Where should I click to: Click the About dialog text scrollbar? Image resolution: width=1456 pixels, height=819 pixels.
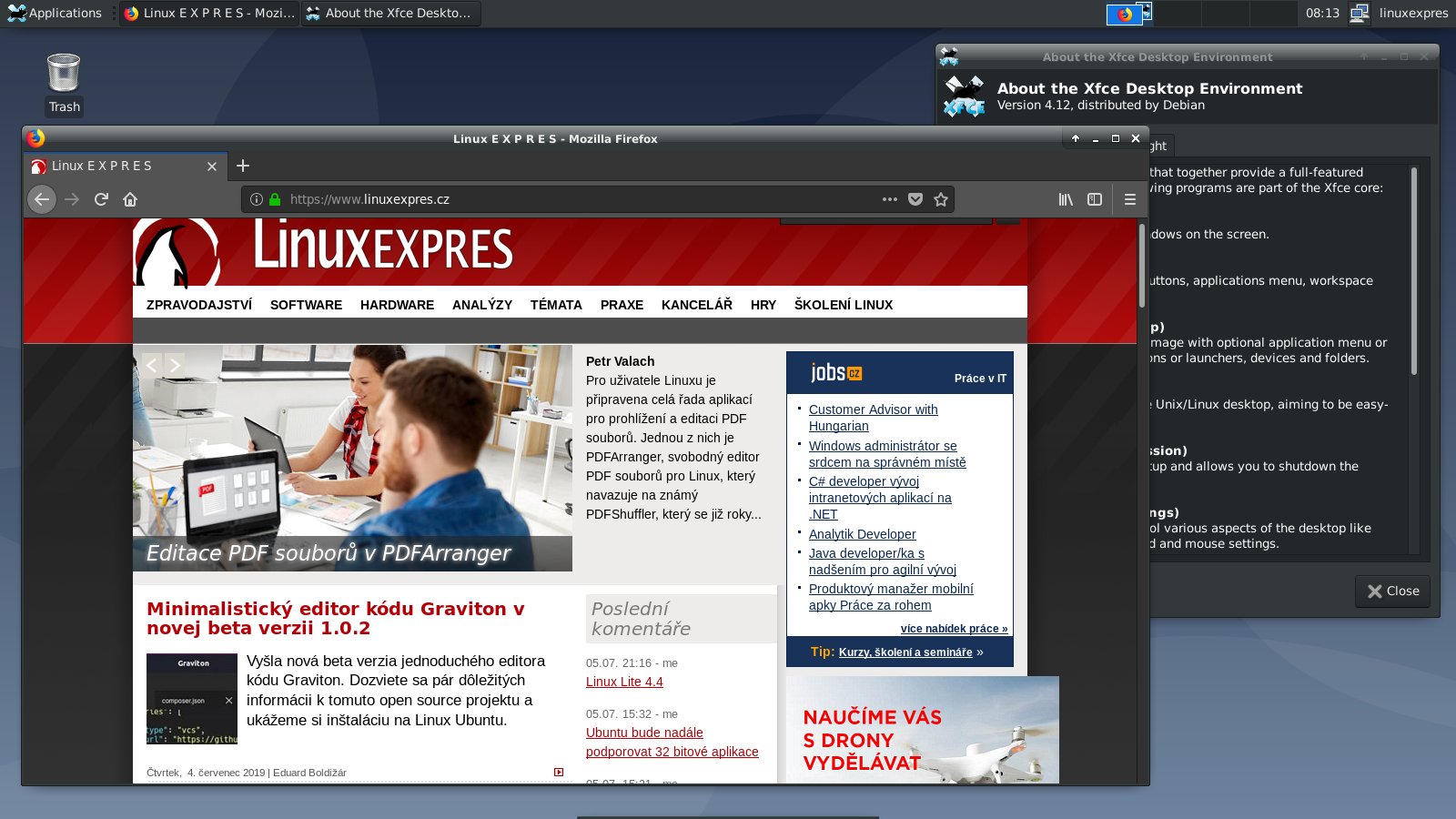1413,271
